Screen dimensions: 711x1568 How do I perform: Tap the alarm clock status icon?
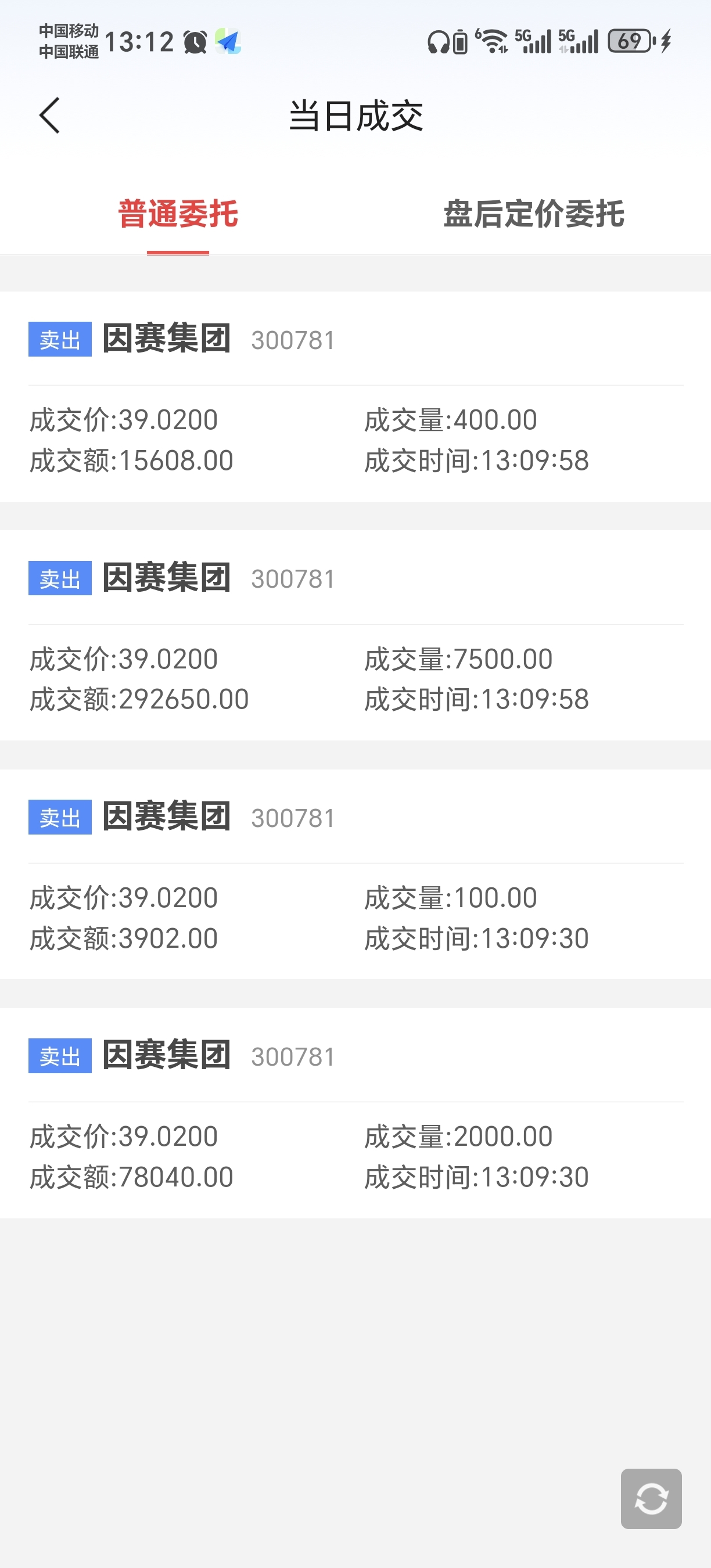[x=195, y=42]
